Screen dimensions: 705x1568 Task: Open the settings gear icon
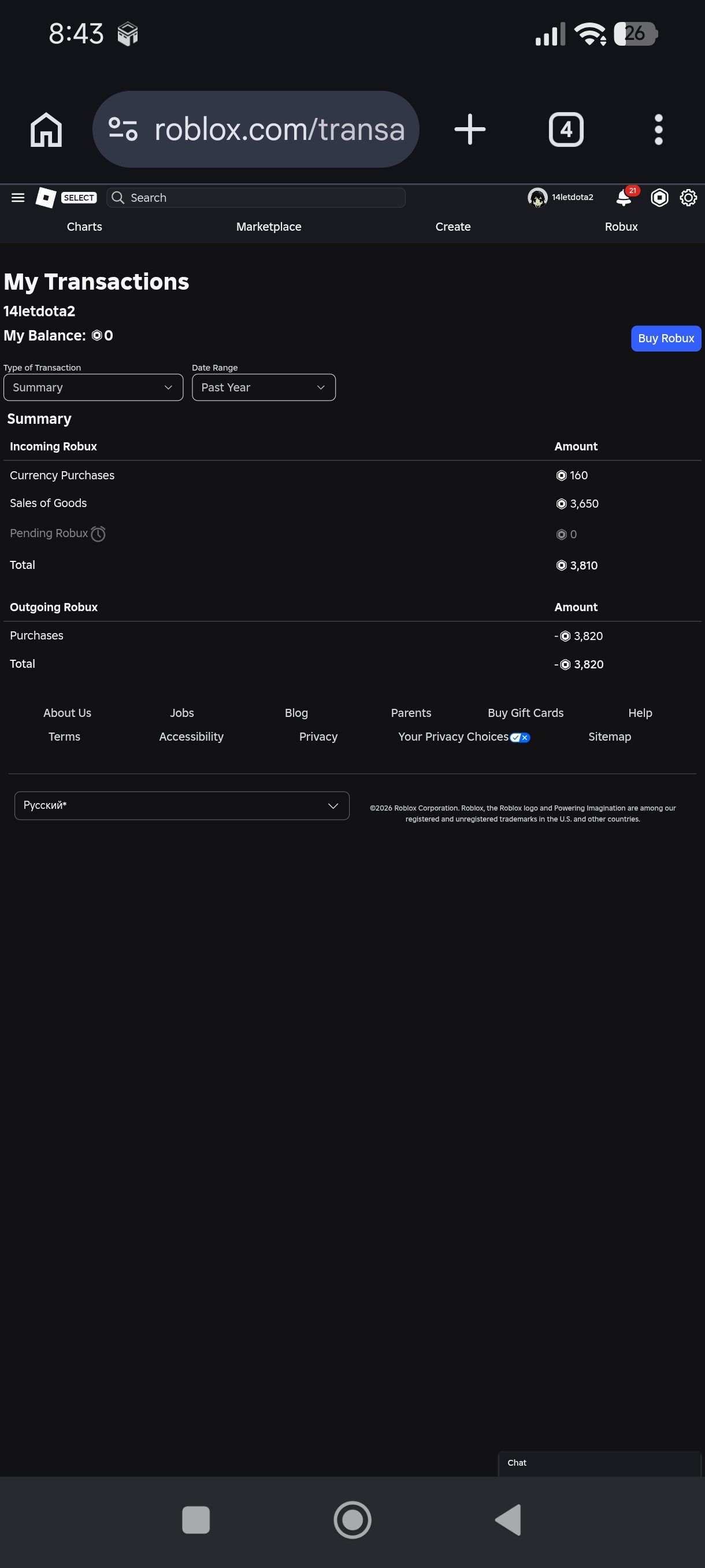click(688, 197)
